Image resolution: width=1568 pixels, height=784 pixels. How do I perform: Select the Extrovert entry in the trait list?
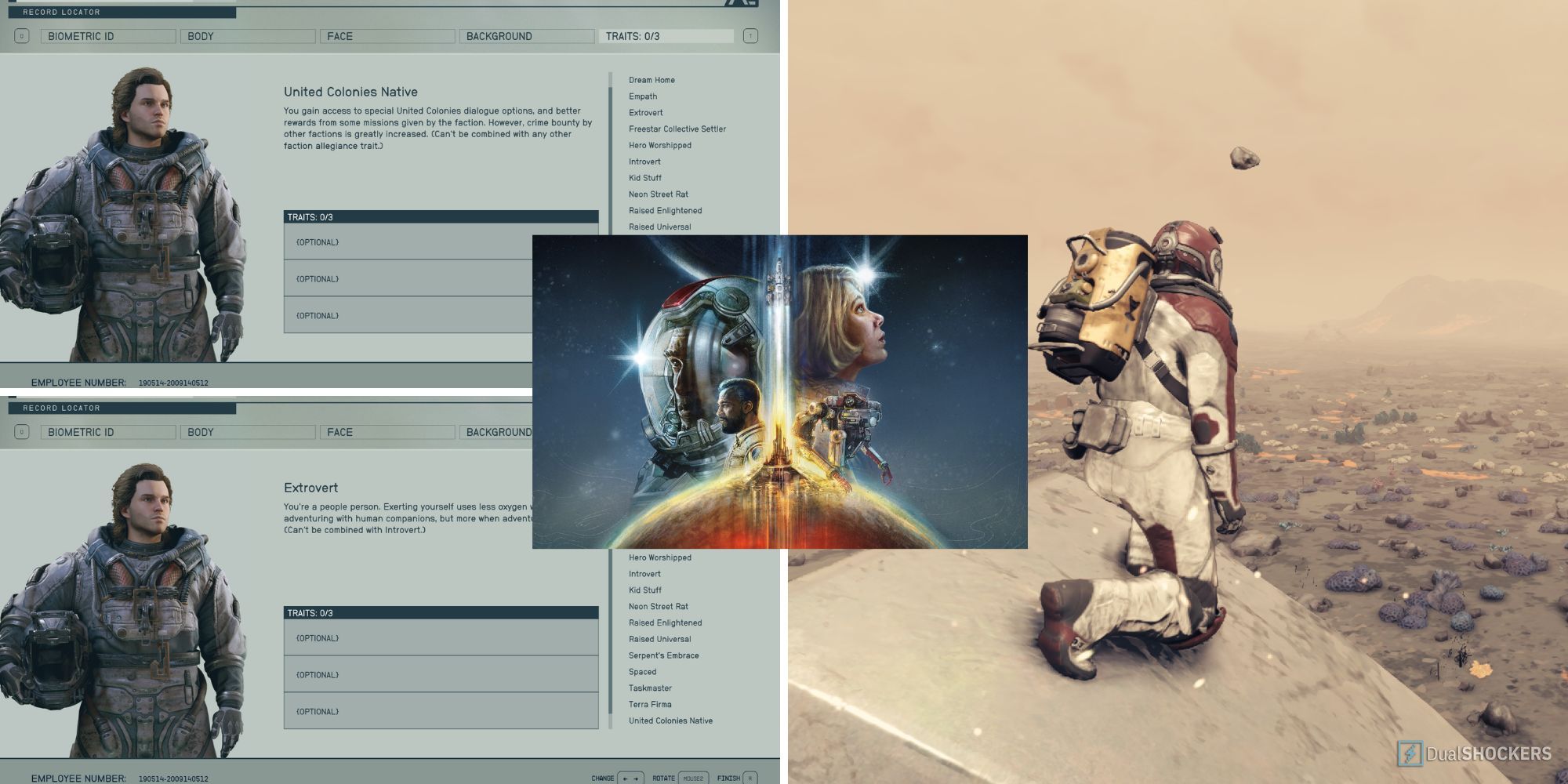645,113
